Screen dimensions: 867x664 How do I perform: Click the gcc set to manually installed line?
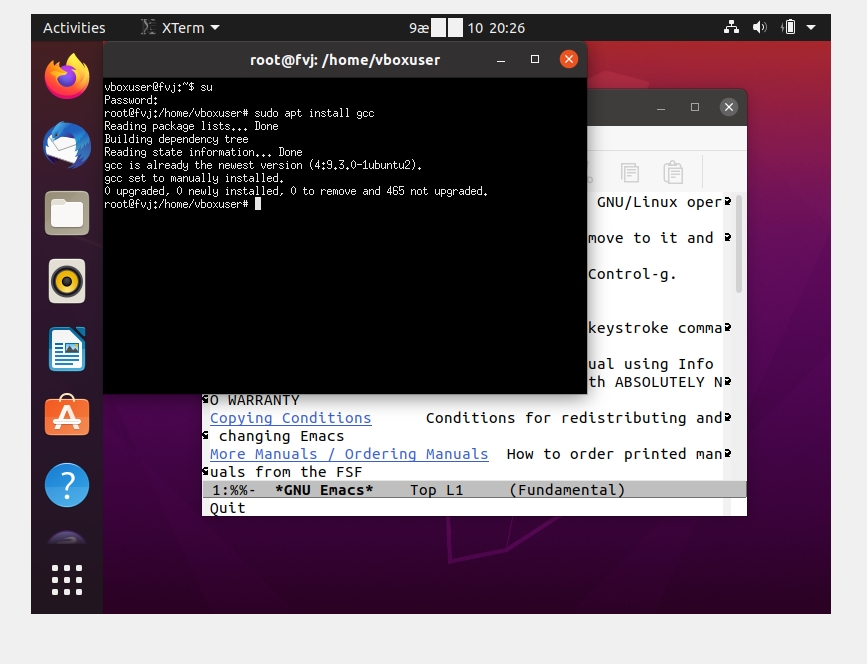[x=194, y=178]
